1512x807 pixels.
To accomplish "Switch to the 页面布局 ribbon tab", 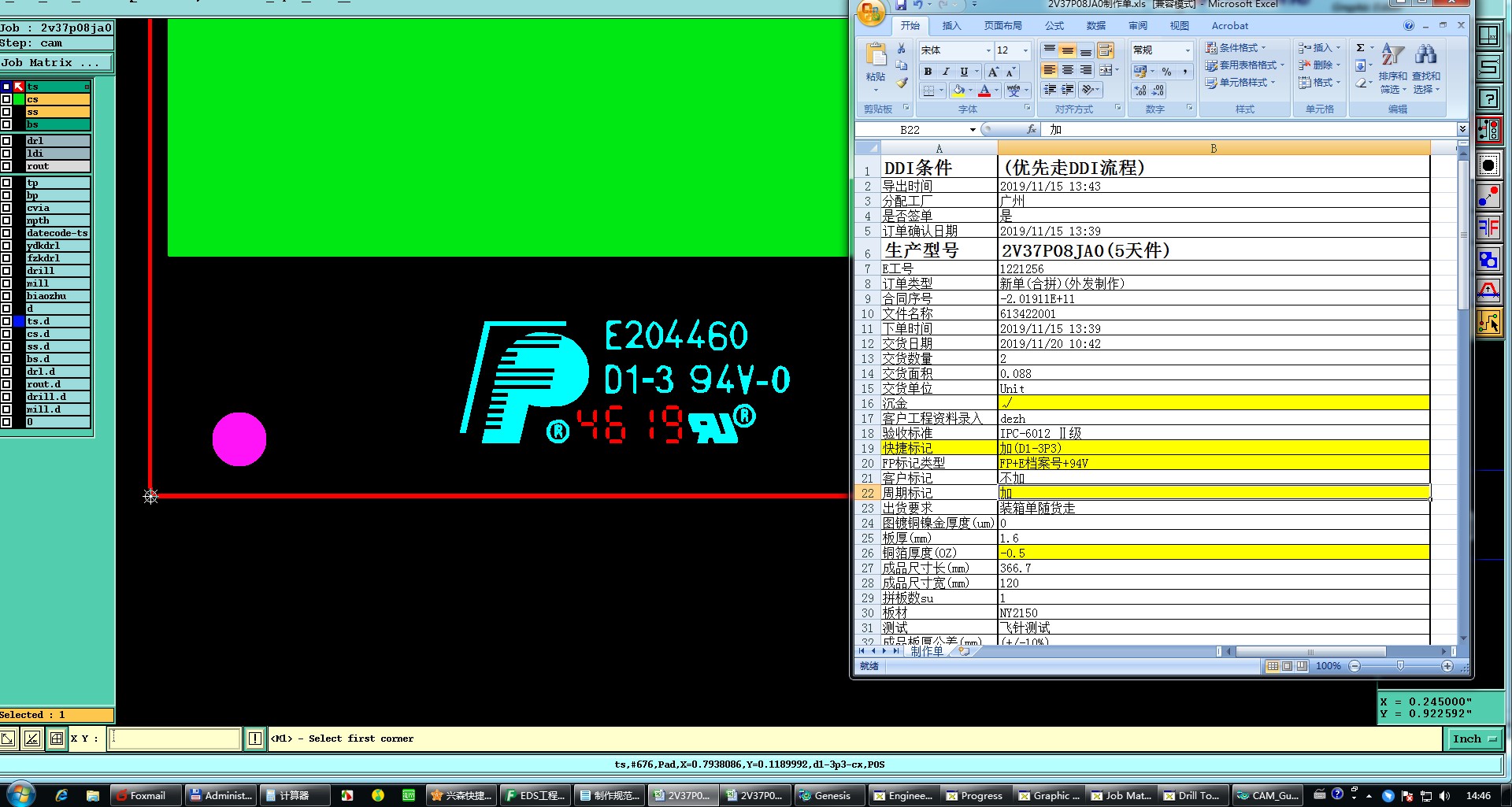I will click(1002, 26).
